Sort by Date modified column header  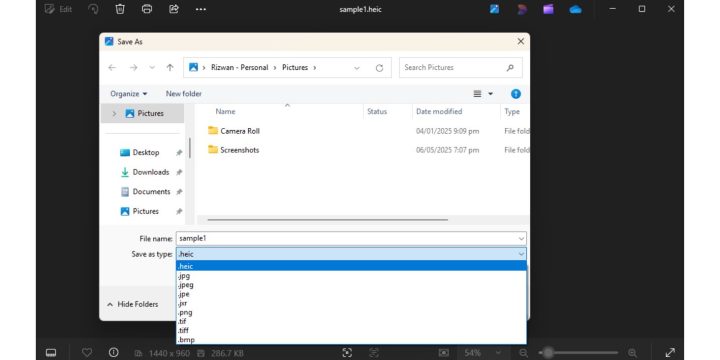(439, 112)
